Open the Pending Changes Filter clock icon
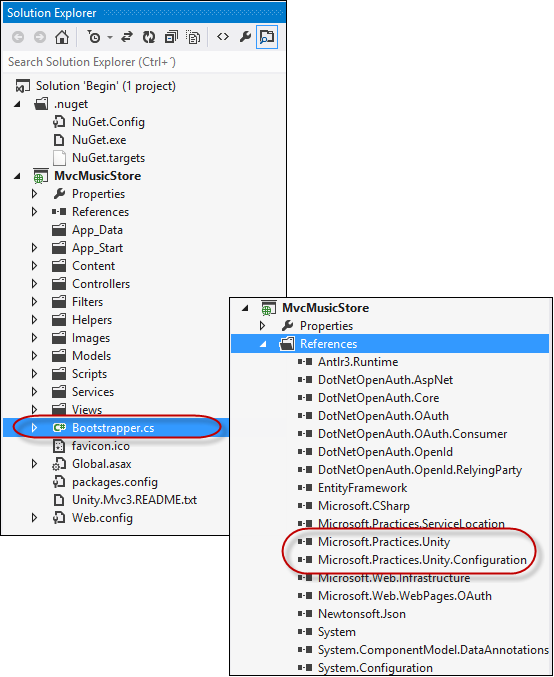This screenshot has width=554, height=677. pos(94,38)
